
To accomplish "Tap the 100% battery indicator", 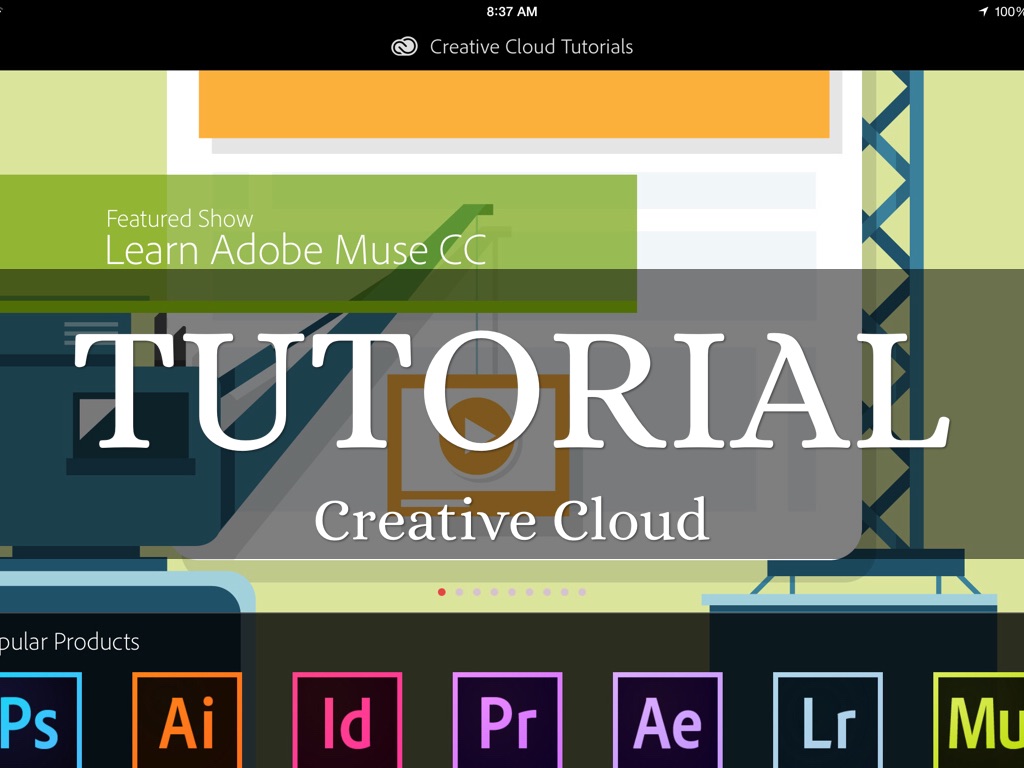I will pos(1009,12).
